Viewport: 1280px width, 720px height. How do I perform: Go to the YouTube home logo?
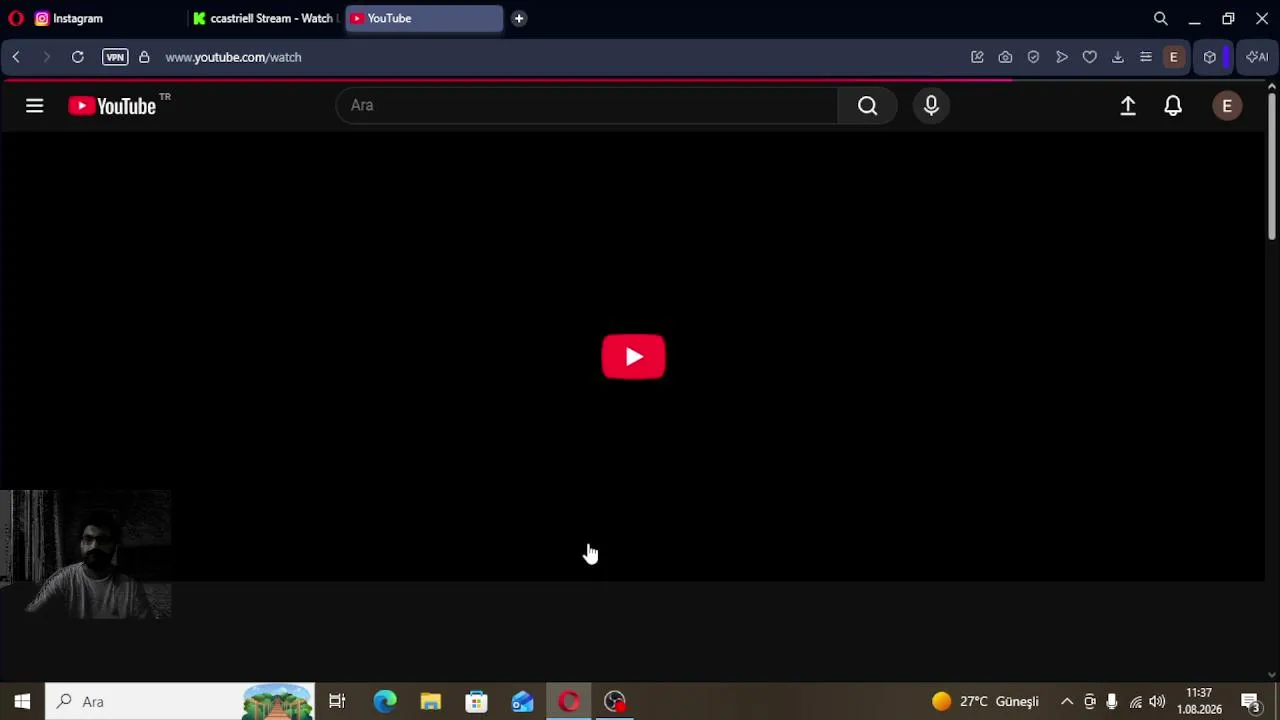pos(112,106)
